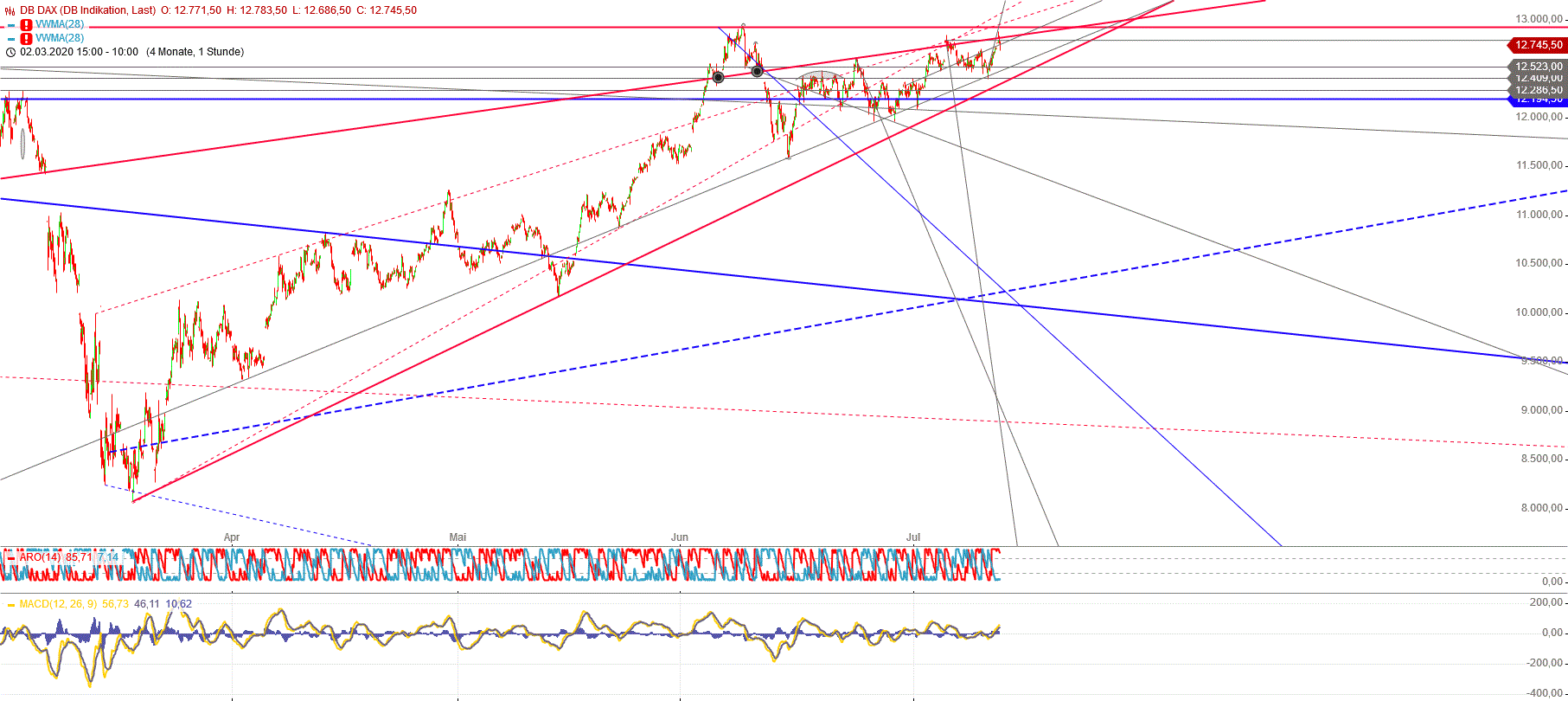This screenshot has width=1568, height=701.
Task: Open the ARO(14) indicator label
Action: point(41,557)
